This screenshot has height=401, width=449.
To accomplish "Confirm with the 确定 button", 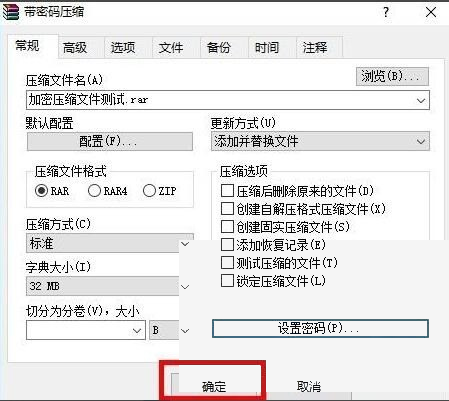I will point(214,386).
